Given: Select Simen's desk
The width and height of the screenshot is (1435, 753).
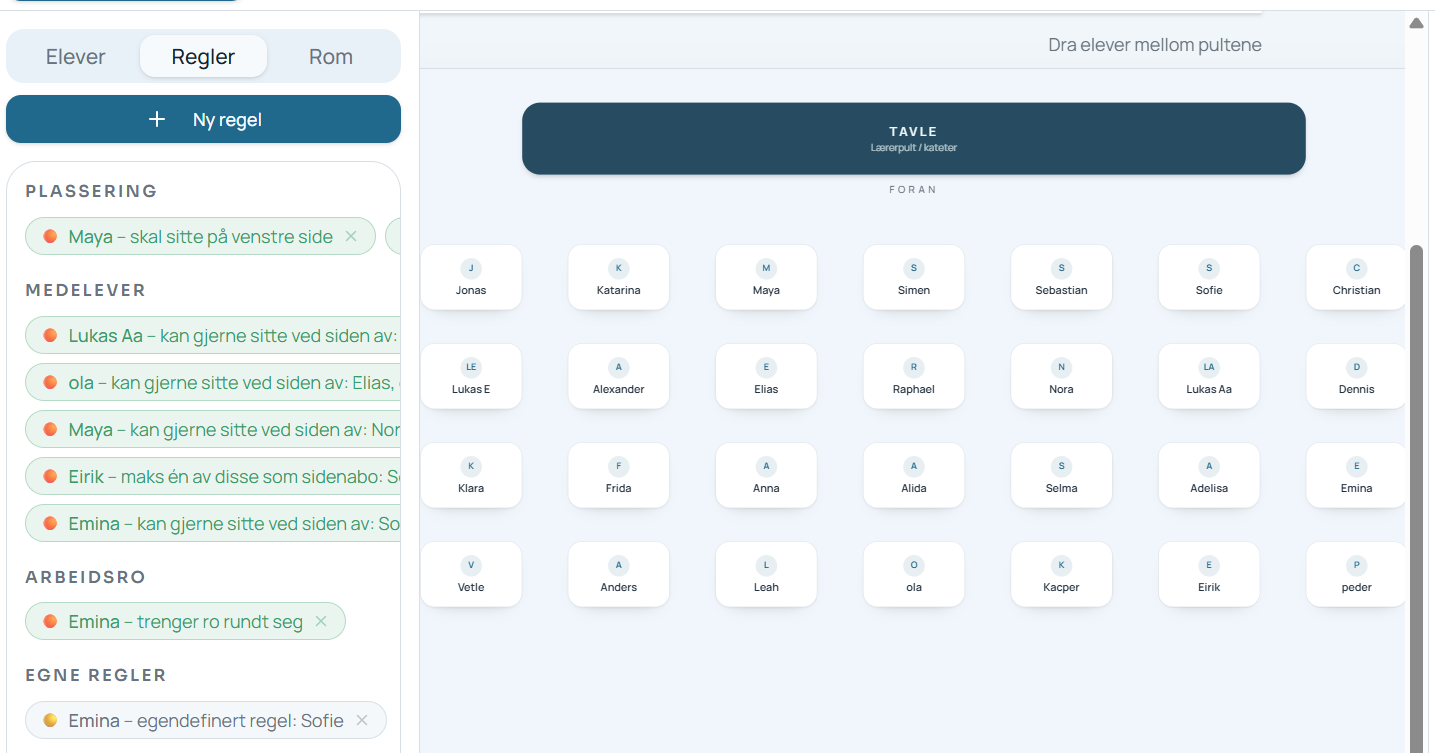Looking at the screenshot, I should pyautogui.click(x=914, y=278).
